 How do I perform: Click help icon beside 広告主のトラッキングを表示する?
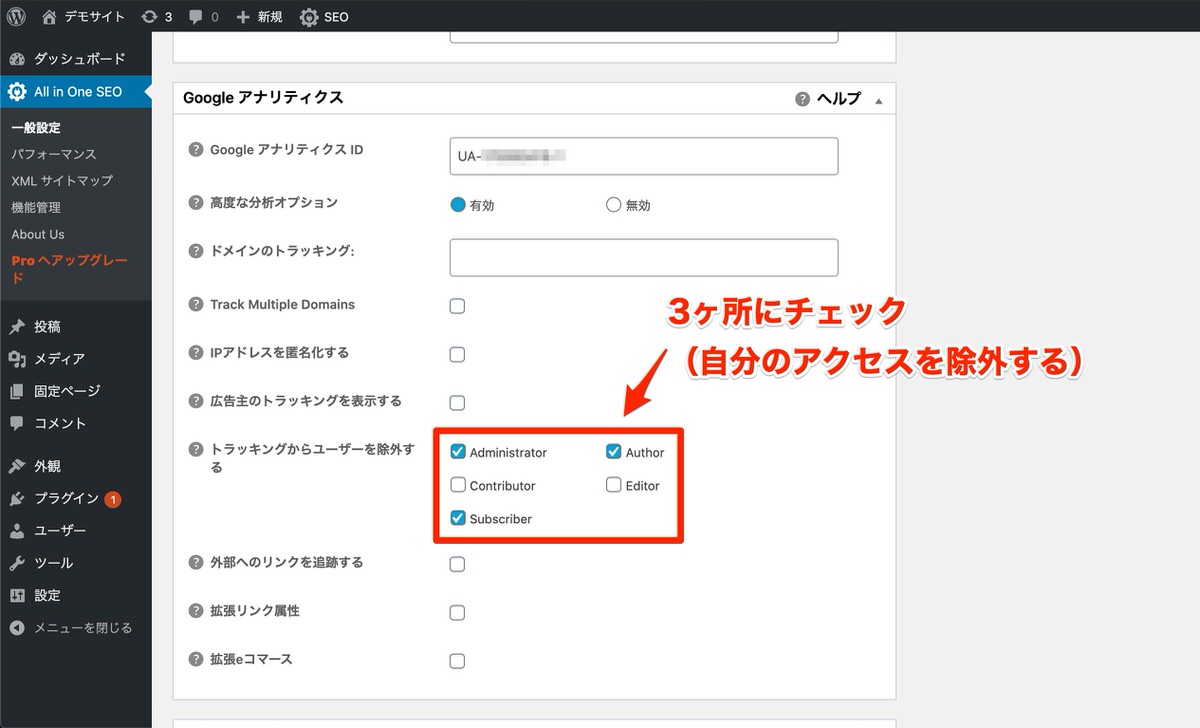(x=196, y=401)
